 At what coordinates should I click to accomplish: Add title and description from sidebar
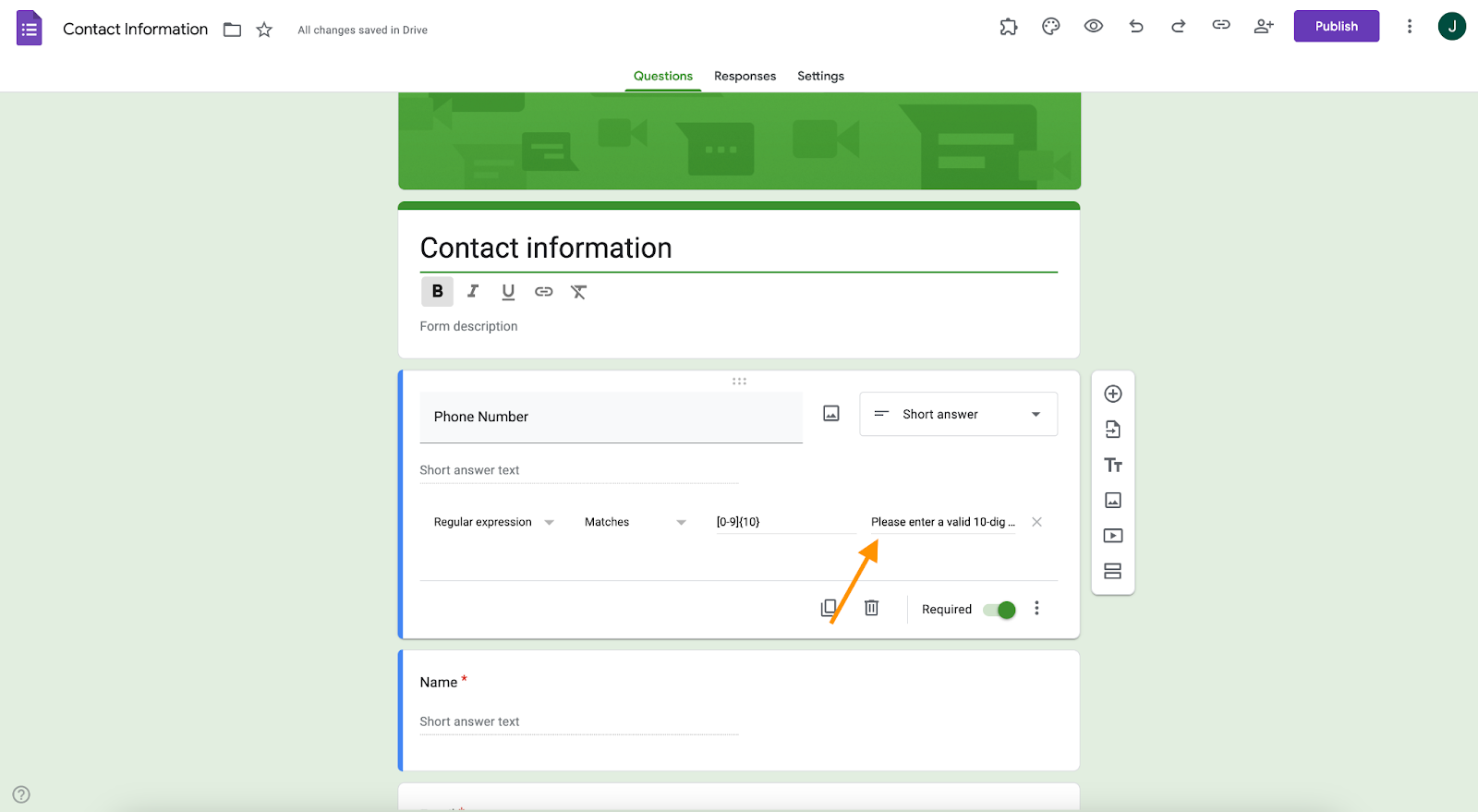pos(1113,465)
